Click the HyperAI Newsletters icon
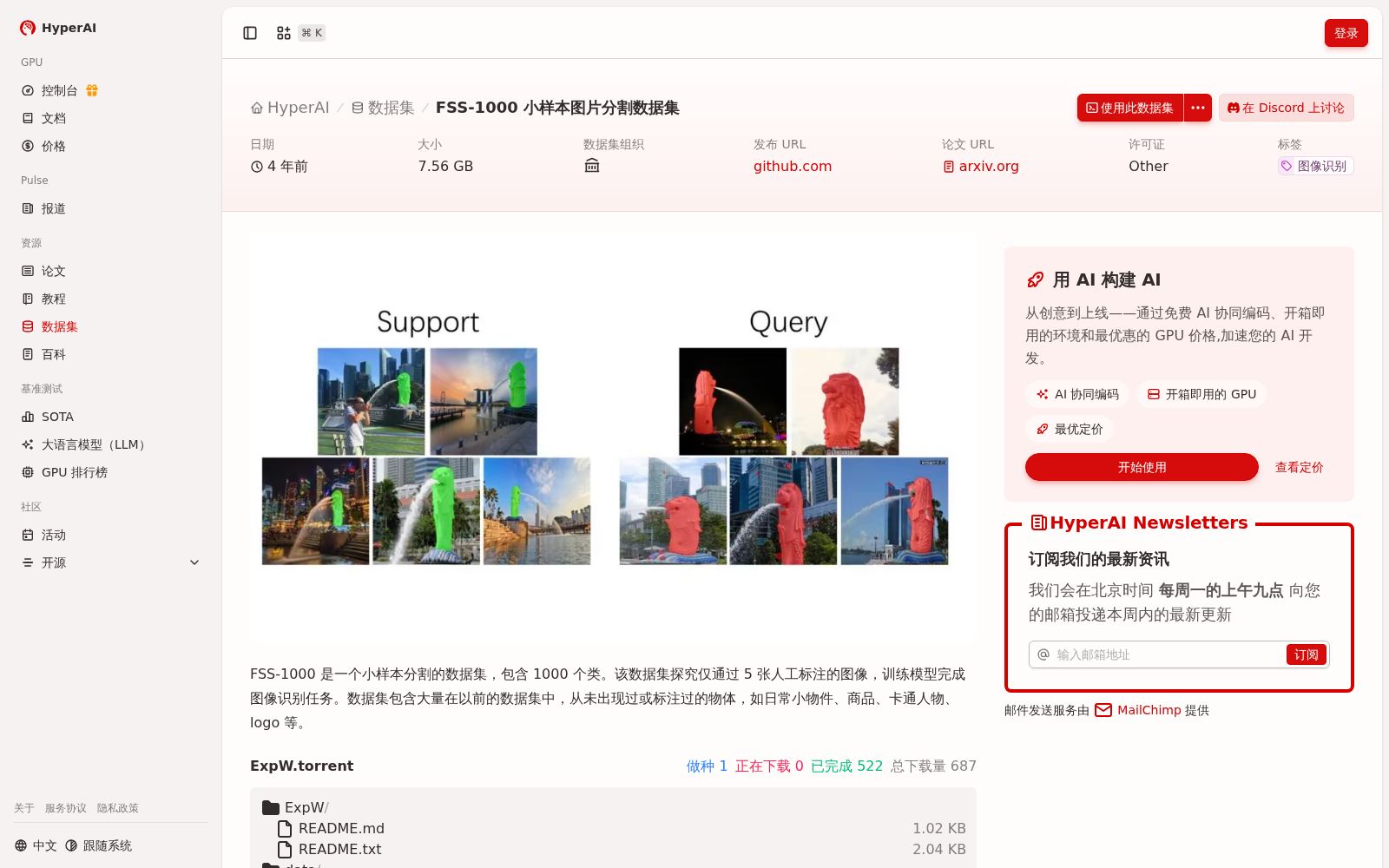The width and height of the screenshot is (1389, 868). (x=1038, y=523)
